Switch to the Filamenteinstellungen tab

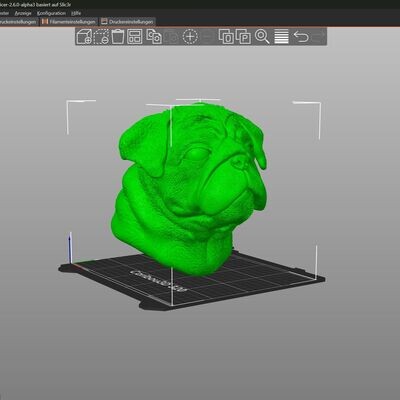point(69,22)
